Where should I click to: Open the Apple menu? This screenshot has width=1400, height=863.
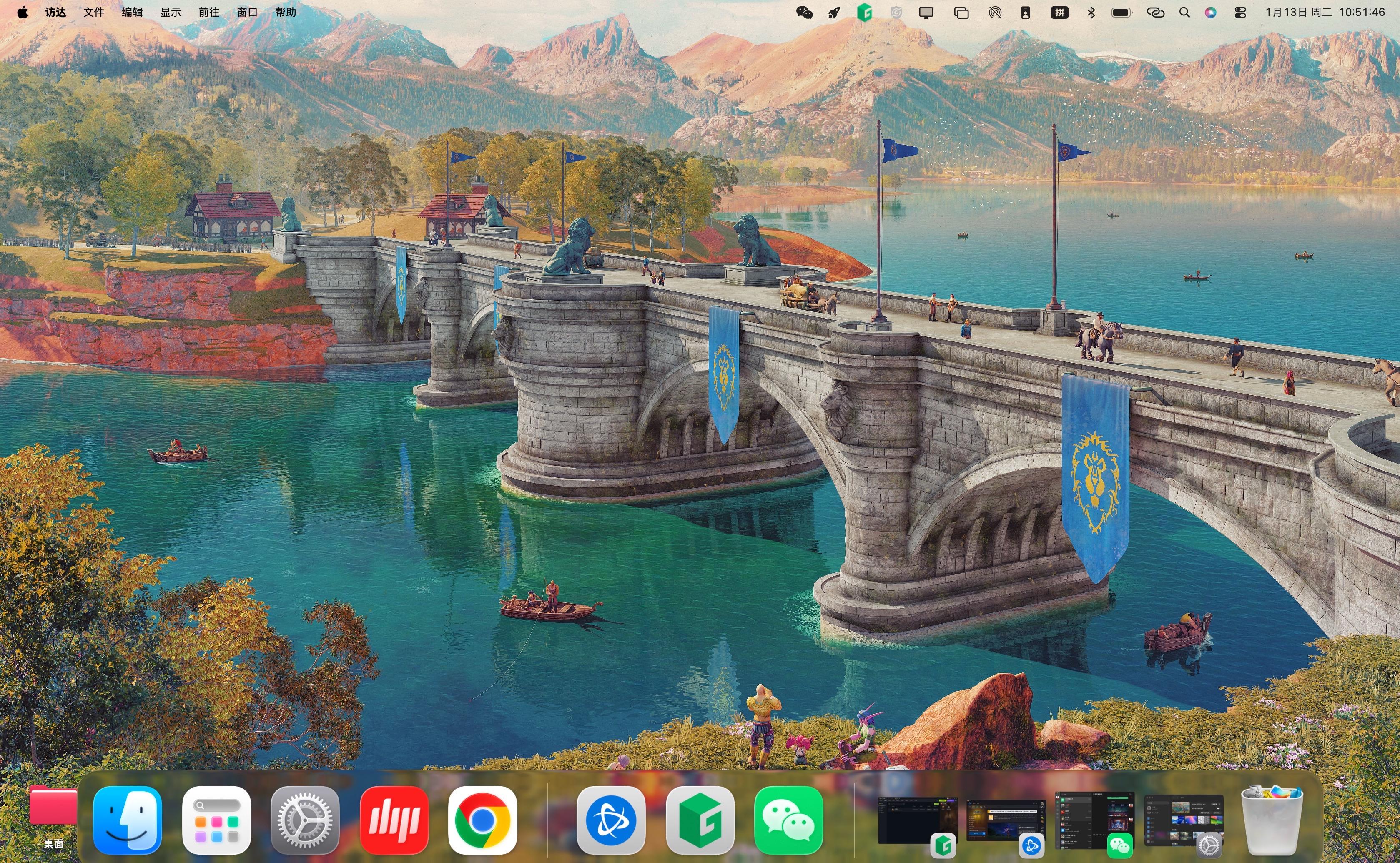pos(22,13)
